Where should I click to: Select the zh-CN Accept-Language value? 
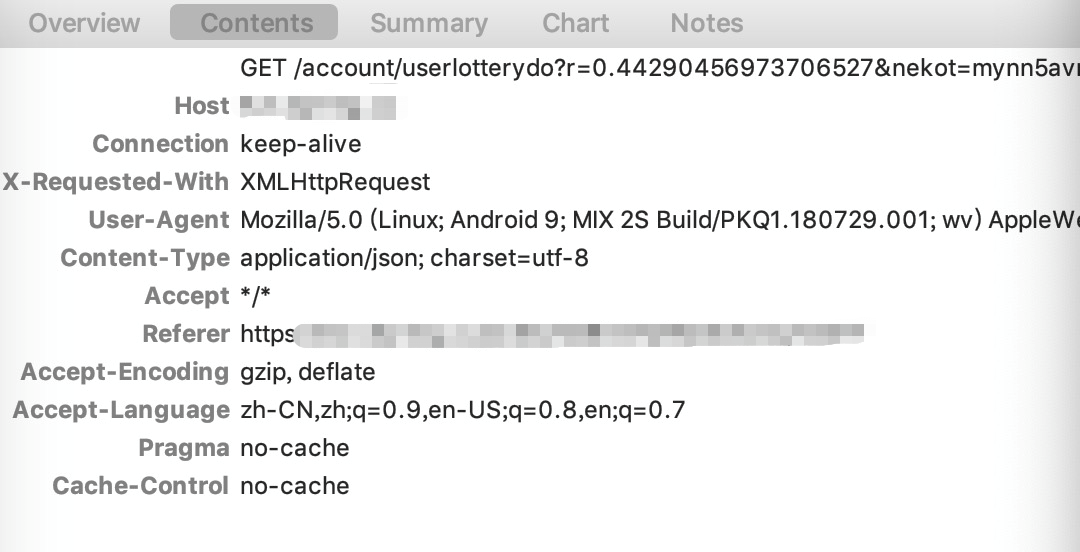(463, 410)
